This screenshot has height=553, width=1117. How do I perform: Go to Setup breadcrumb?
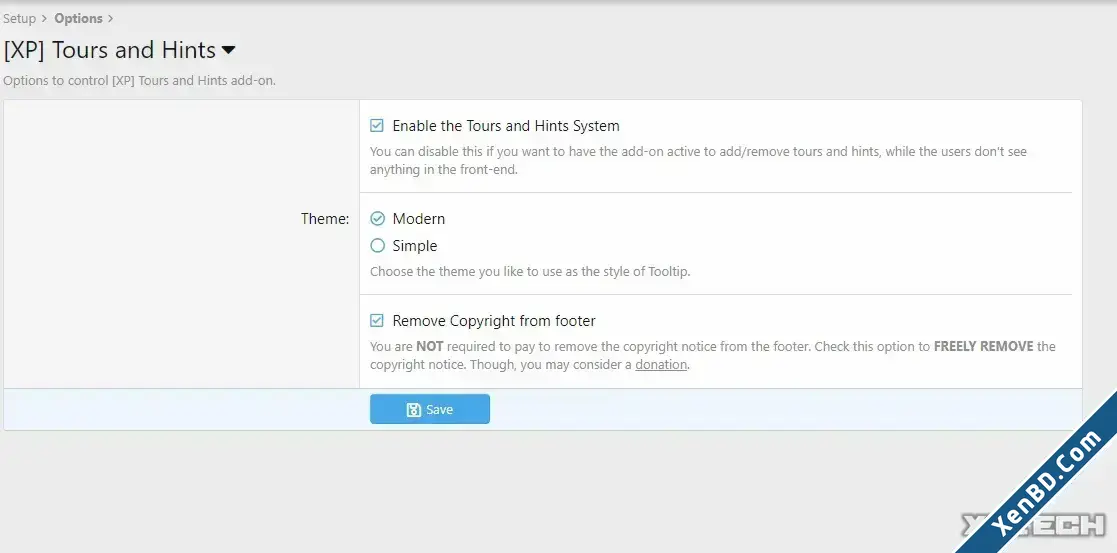(x=19, y=19)
